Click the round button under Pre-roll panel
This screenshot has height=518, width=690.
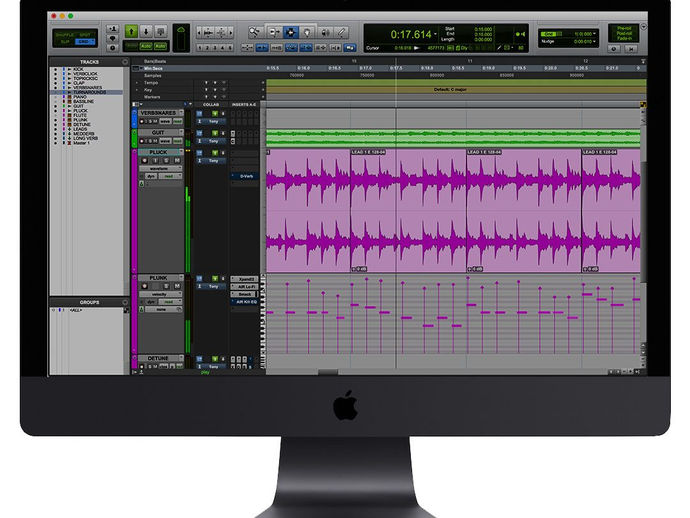[614, 49]
